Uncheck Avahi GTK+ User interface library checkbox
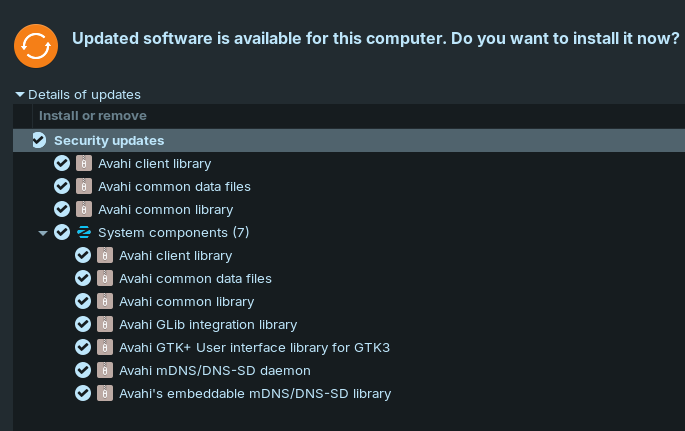This screenshot has height=431, width=685. pos(83,347)
